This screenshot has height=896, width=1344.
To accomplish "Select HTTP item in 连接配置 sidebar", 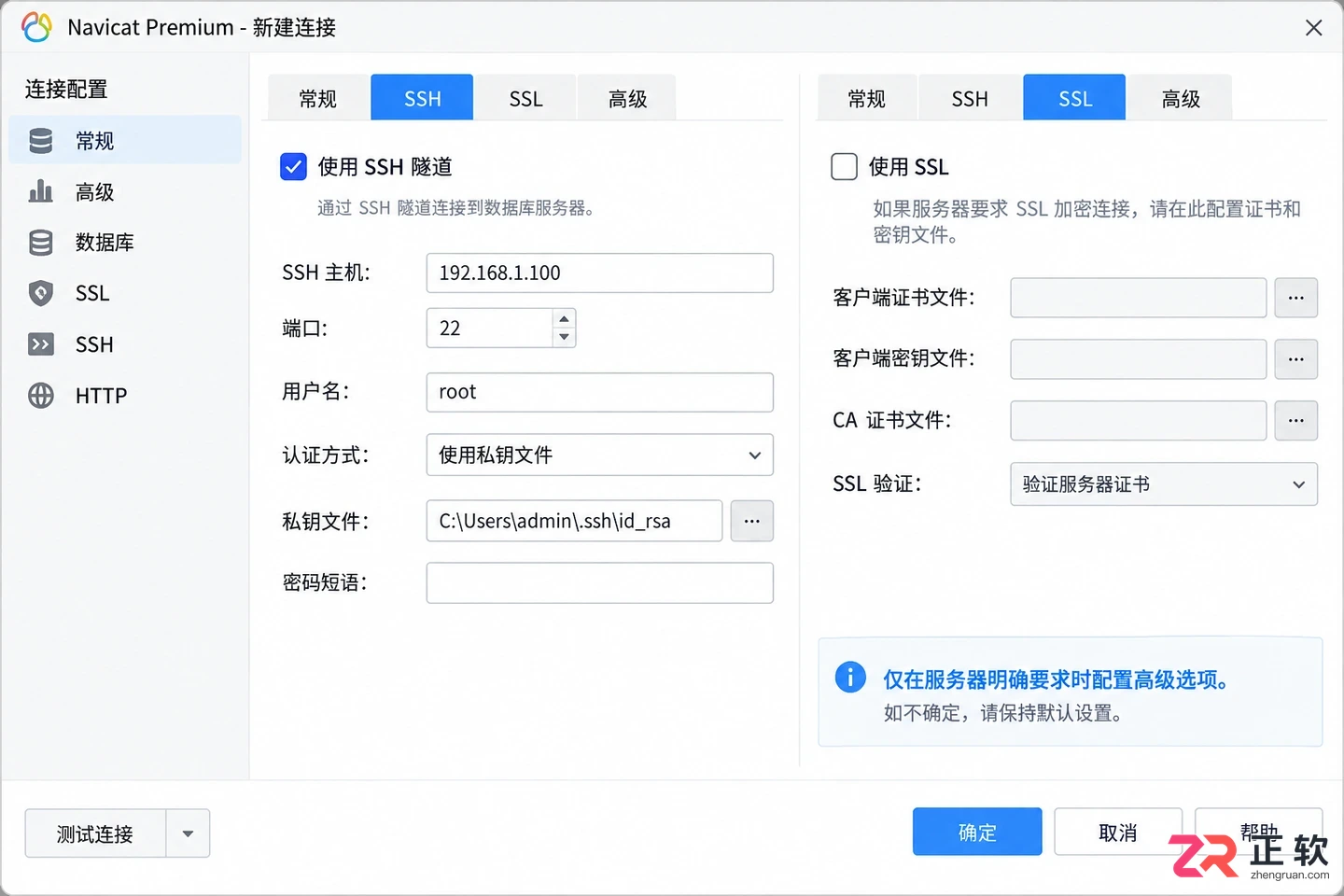I will pyautogui.click(x=125, y=396).
